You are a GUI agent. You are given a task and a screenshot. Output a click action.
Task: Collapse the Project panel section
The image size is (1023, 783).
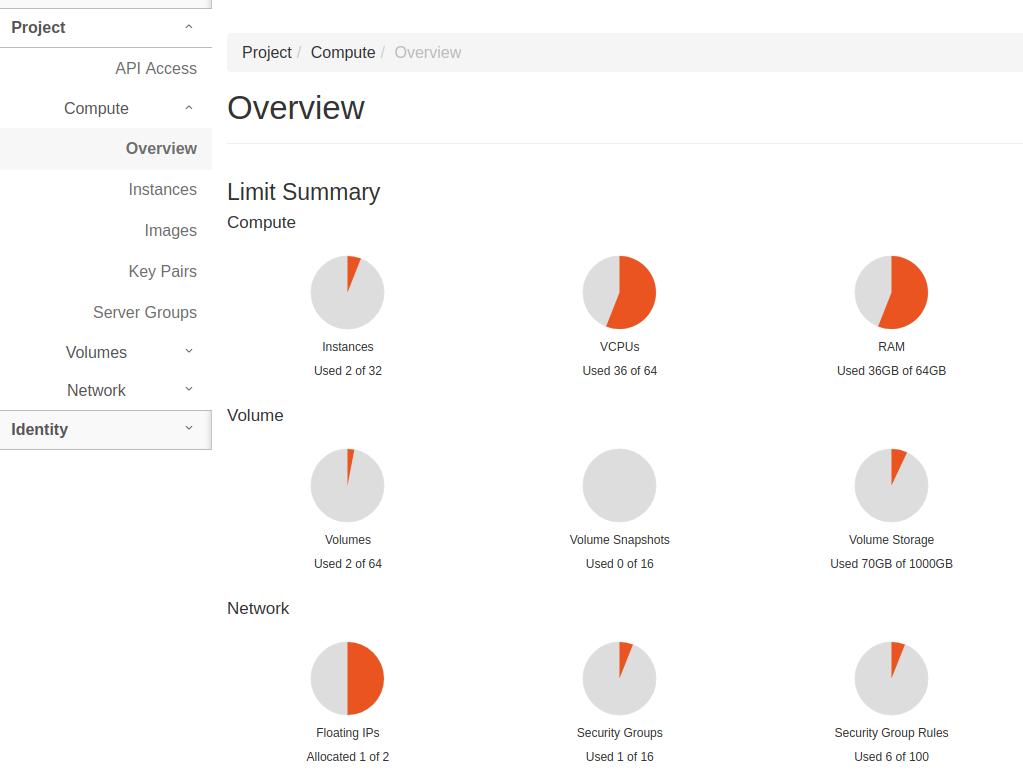(x=105, y=28)
